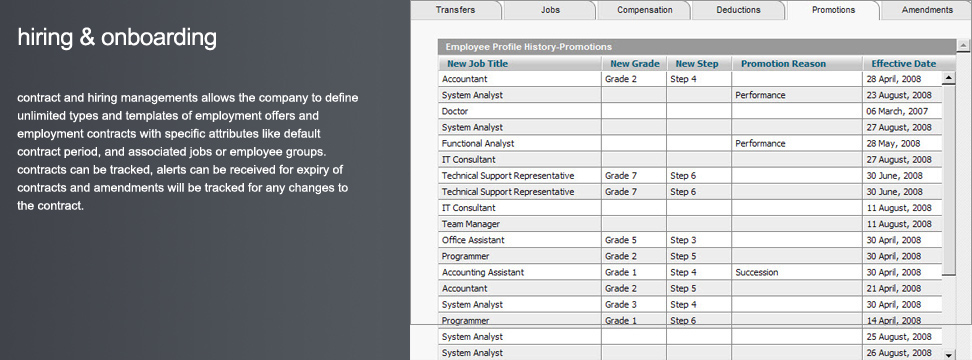Click the Team Manager row
972x360 pixels.
[x=690, y=224]
